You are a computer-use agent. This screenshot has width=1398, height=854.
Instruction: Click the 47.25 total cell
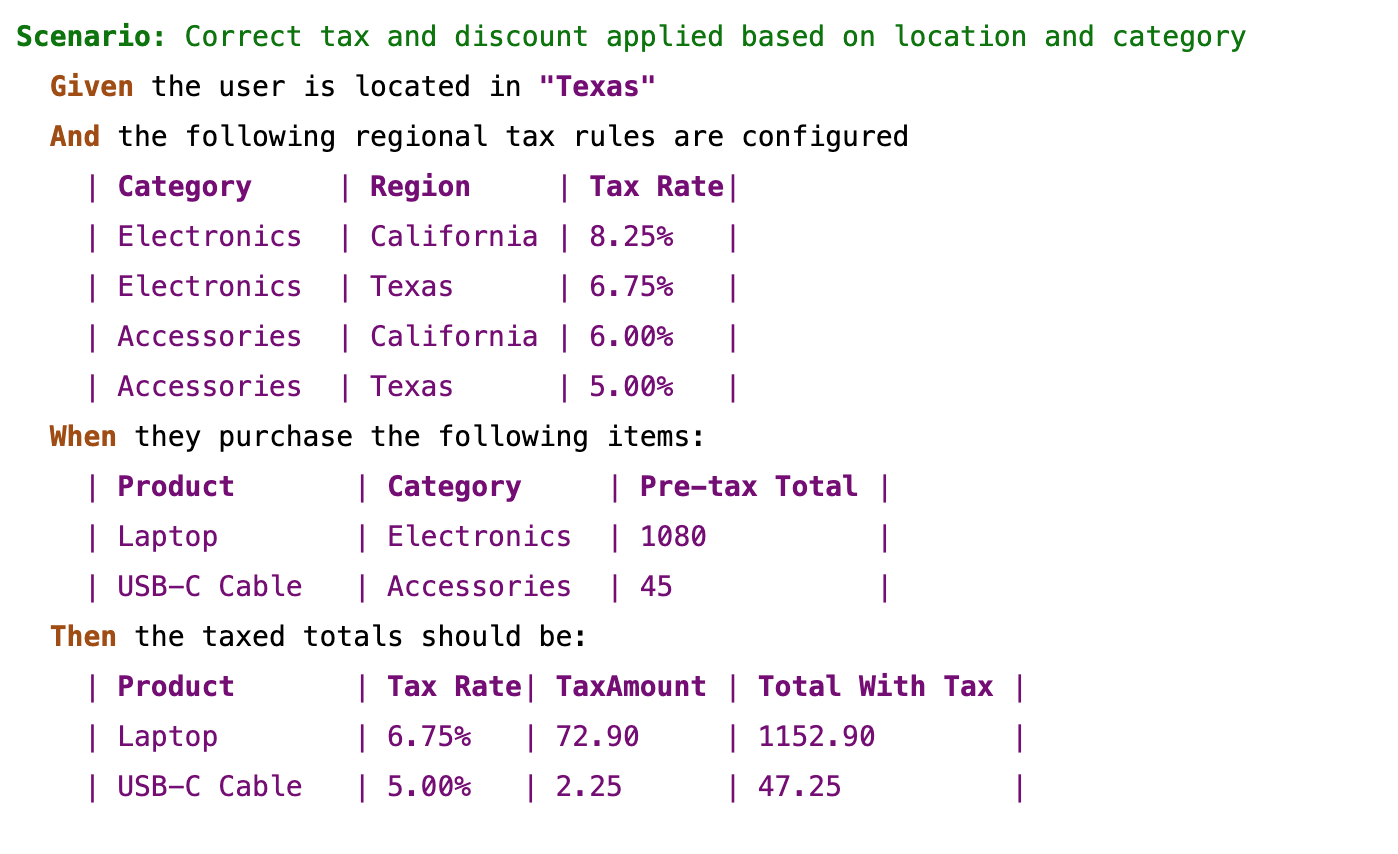click(799, 787)
